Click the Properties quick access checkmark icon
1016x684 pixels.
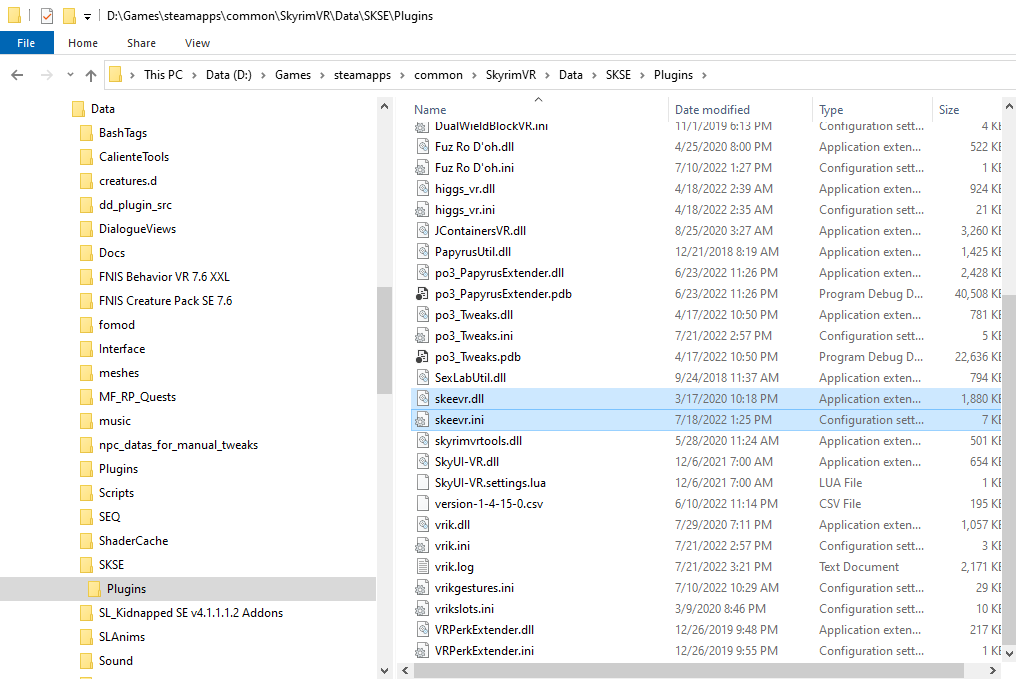click(47, 16)
